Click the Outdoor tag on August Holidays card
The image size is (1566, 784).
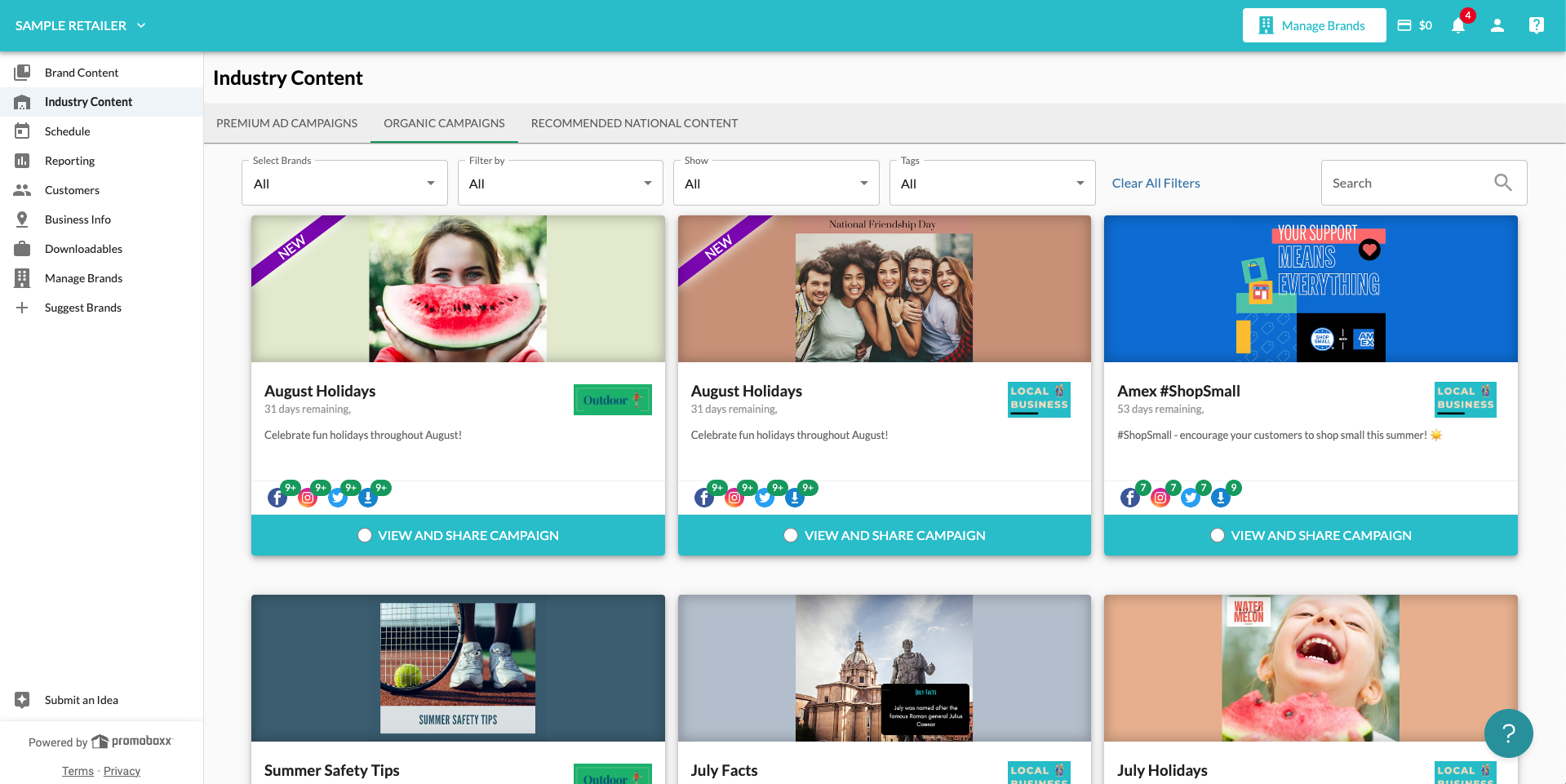click(613, 400)
